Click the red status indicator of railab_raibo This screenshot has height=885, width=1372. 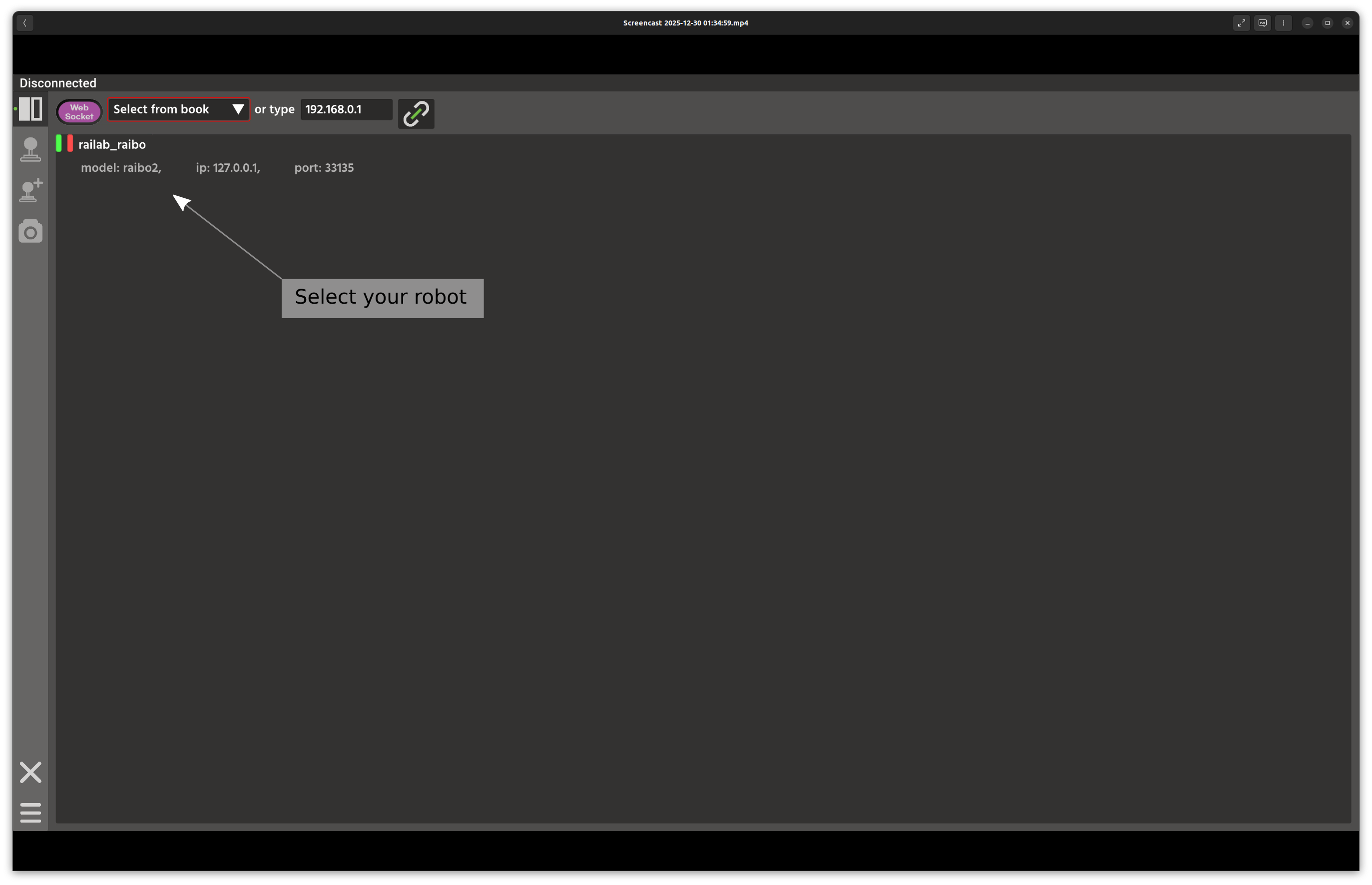(x=70, y=143)
